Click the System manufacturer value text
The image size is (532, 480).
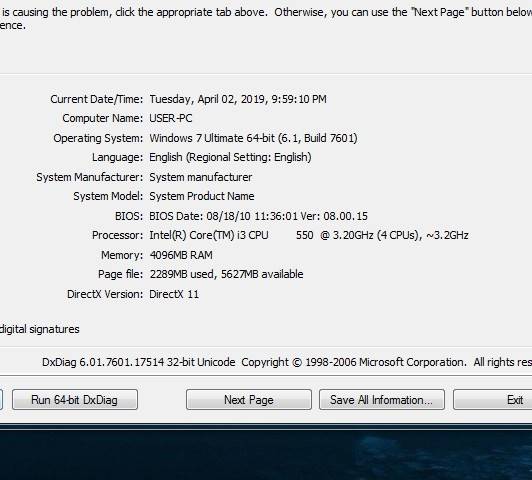(201, 177)
